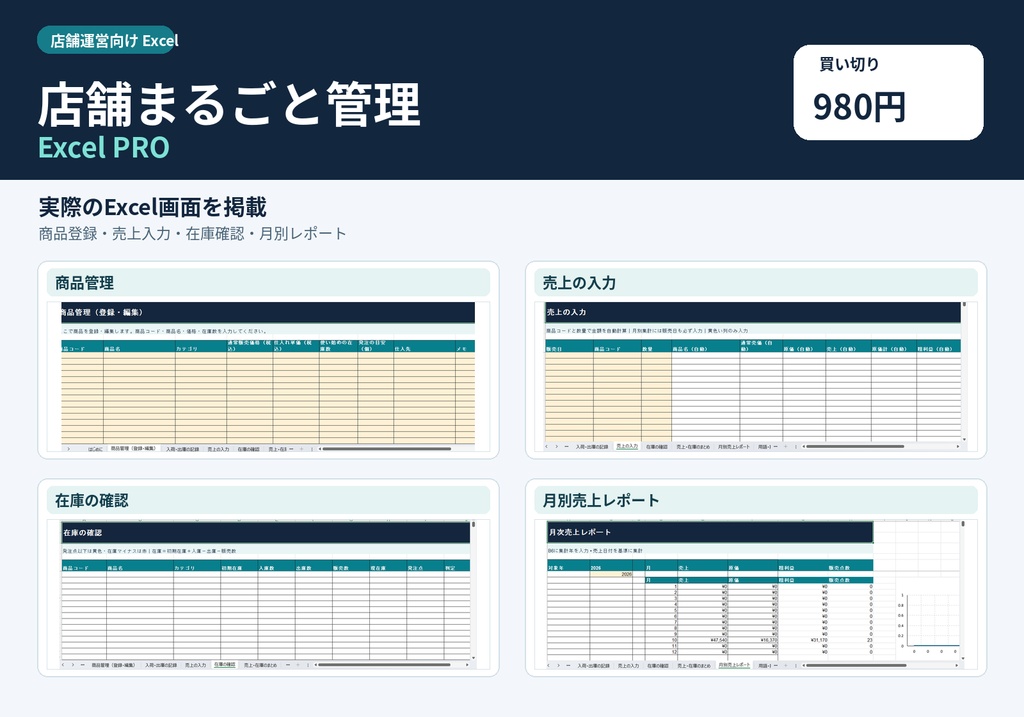Click the 初期在庫 column header in 在庫の確認 sheet
Viewport: 1024px width, 717px height.
[x=239, y=567]
